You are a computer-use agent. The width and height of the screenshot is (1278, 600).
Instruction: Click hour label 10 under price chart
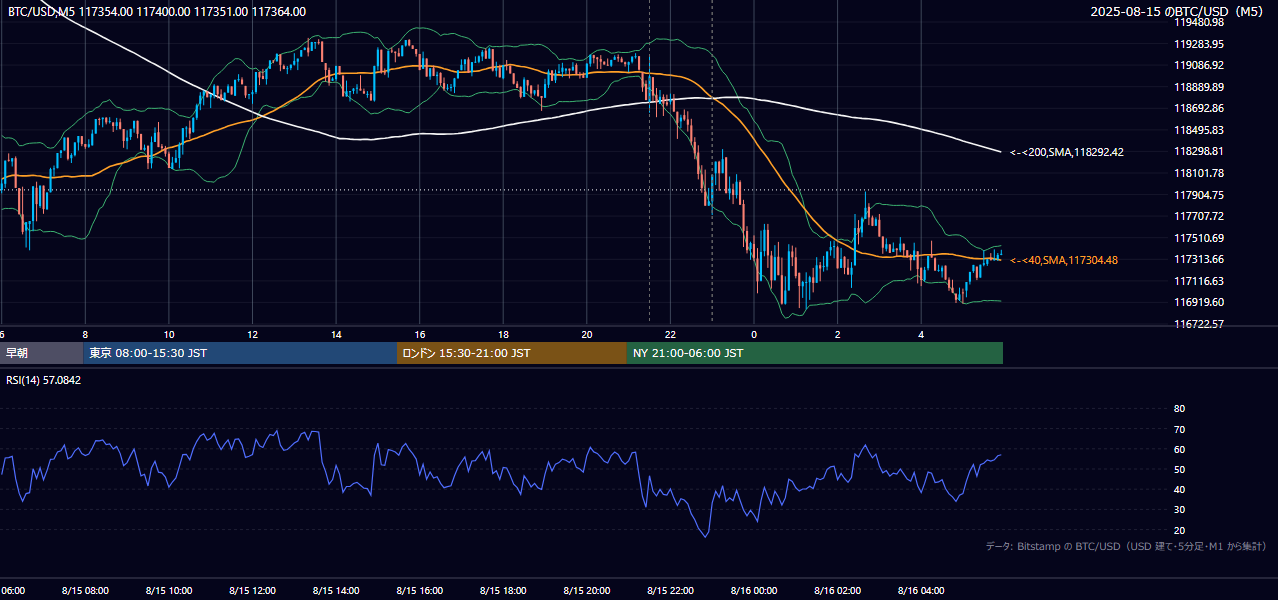coord(169,335)
